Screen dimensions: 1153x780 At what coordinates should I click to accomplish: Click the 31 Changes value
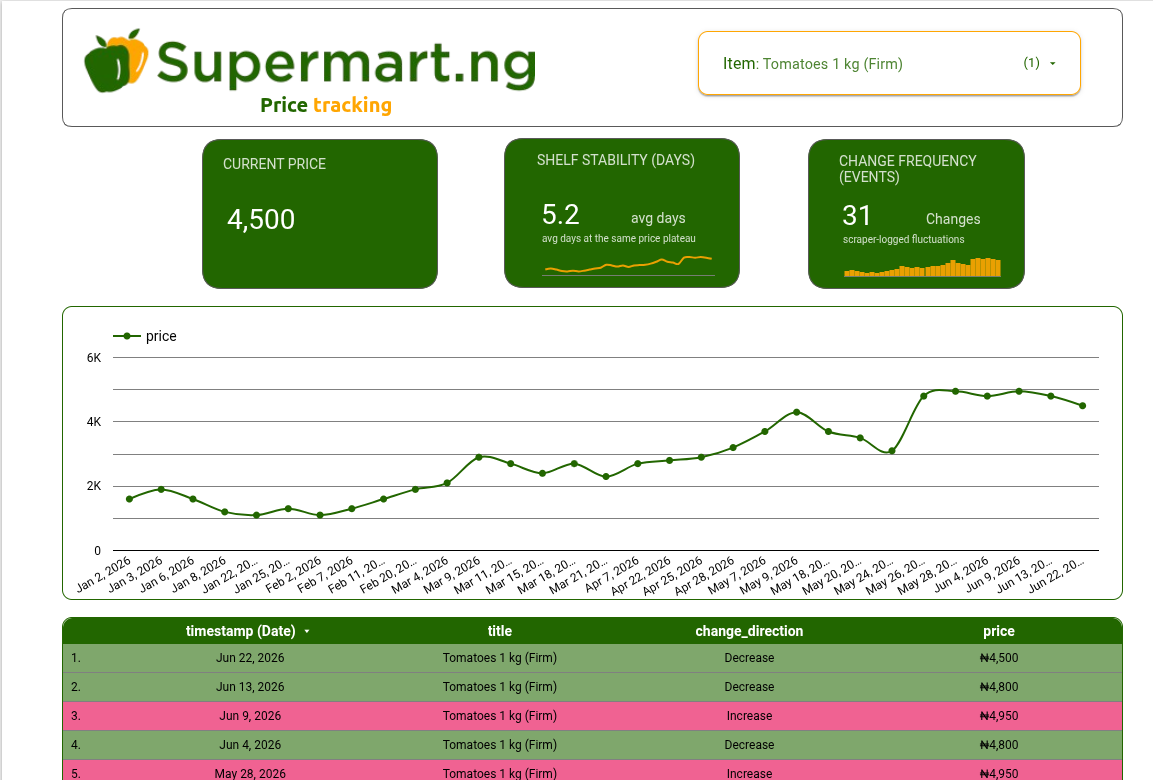(x=857, y=215)
